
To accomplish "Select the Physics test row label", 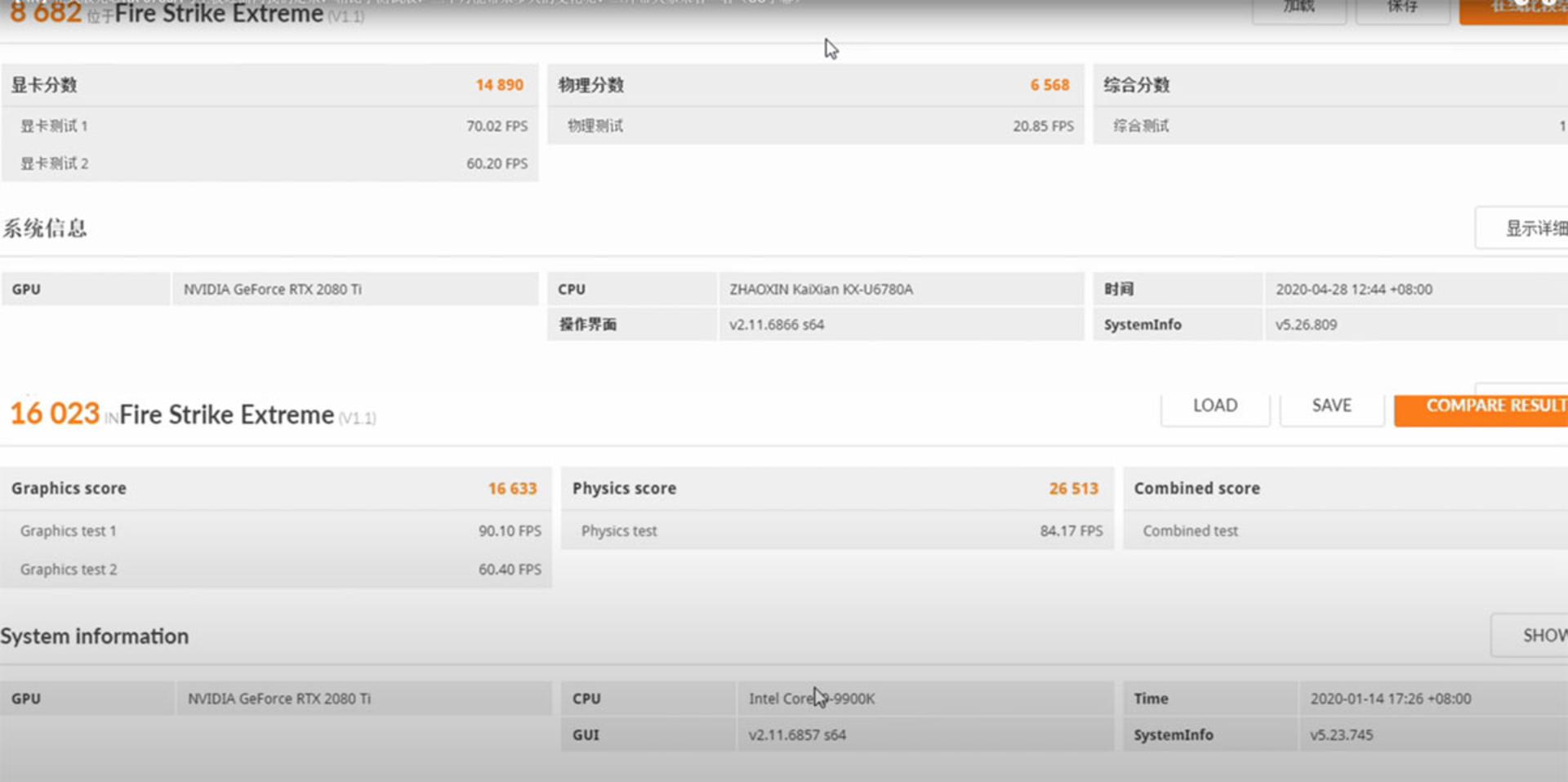I will 619,531.
